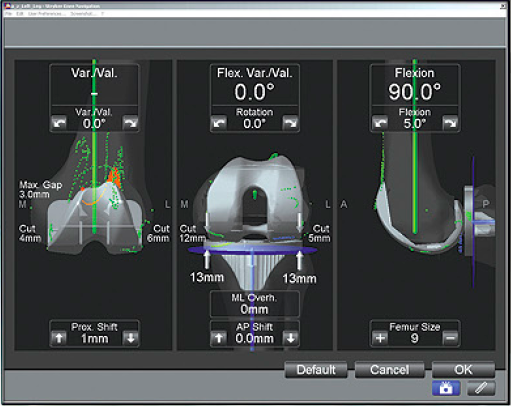Click right curved arrow beside Flexion 5.0°

pyautogui.click(x=450, y=123)
